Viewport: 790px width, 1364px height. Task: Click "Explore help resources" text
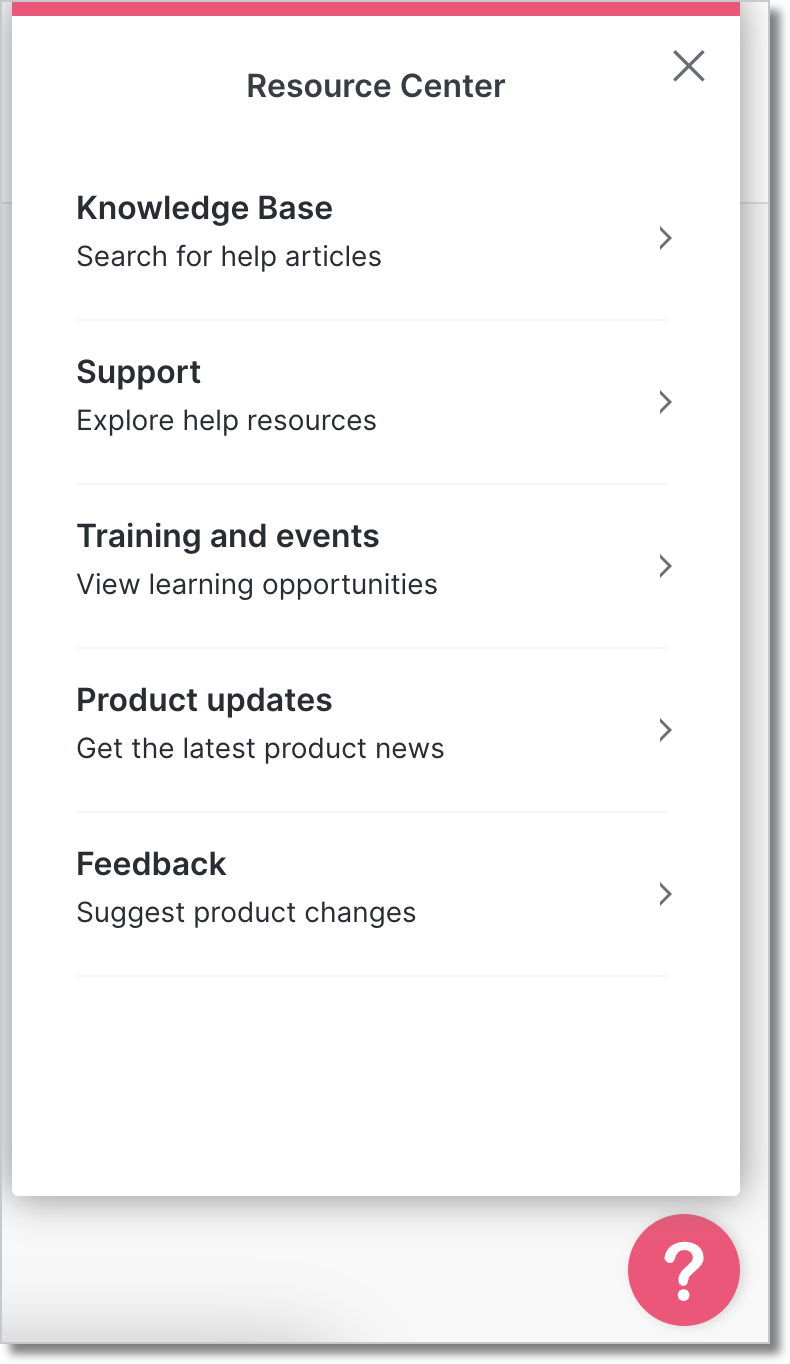click(x=227, y=421)
